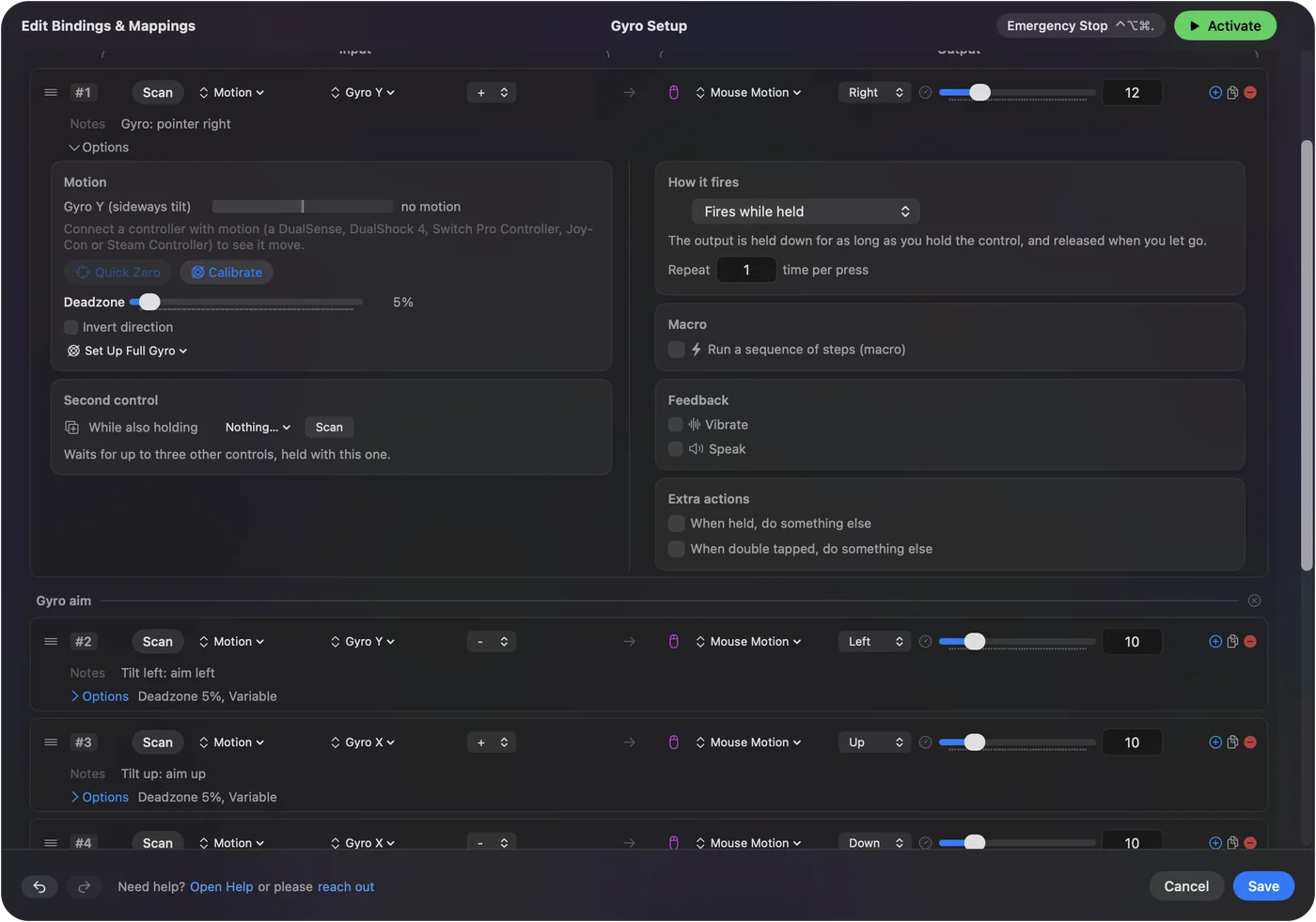This screenshot has width=1316, height=922.
Task: Expand Options for the Tilt left row
Action: pos(100,696)
